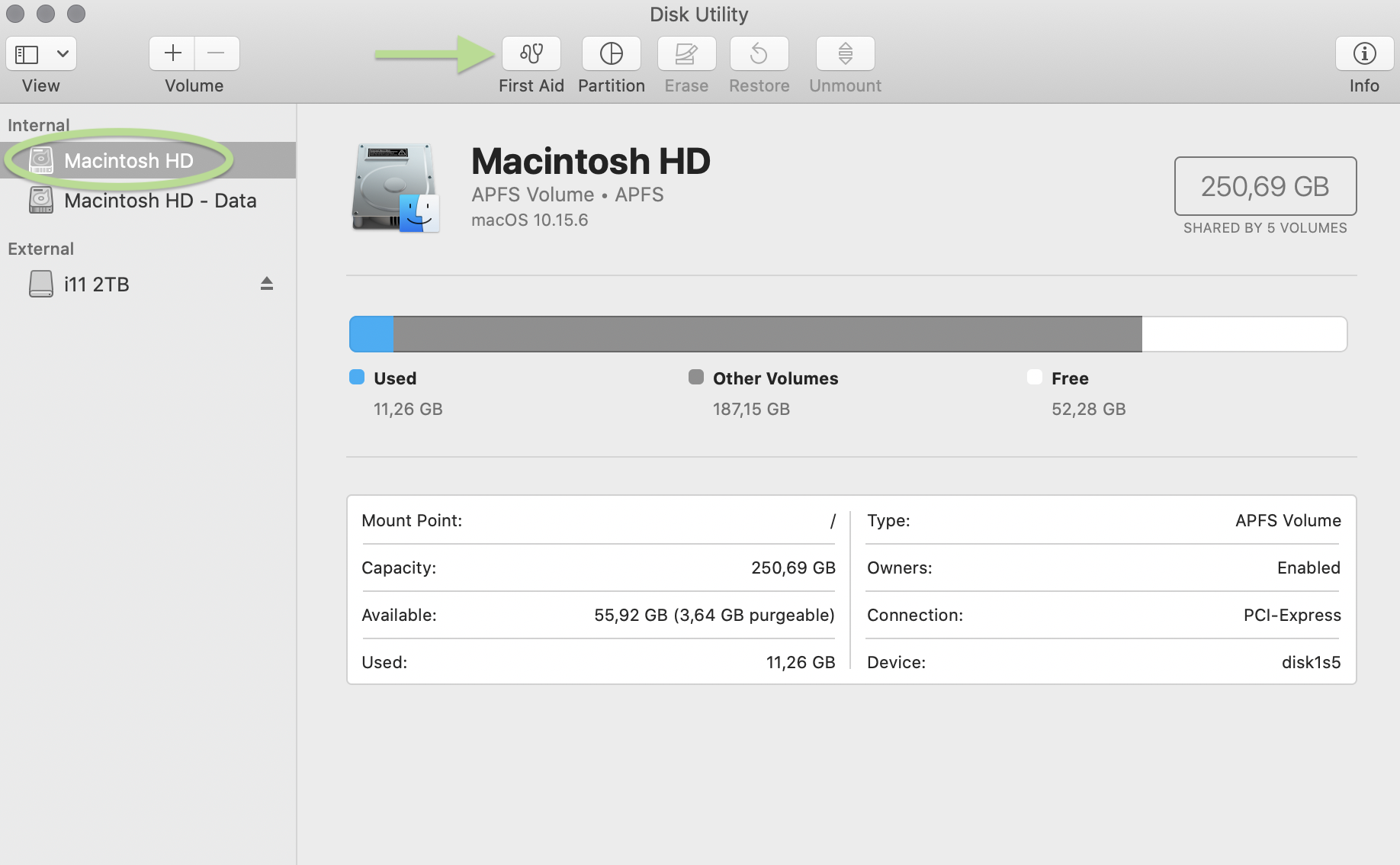The height and width of the screenshot is (865, 1400).
Task: Click the Internal section header
Action: click(x=38, y=125)
